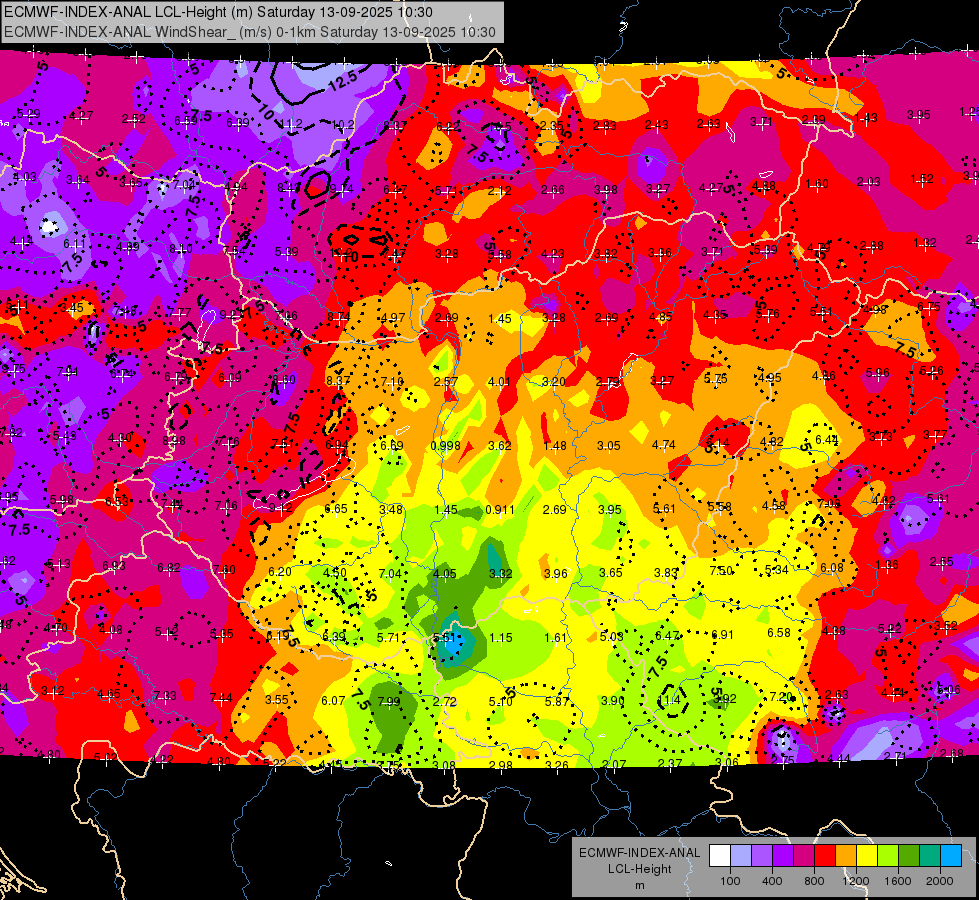Click the wind shear value "0.998"

[x=445, y=445]
